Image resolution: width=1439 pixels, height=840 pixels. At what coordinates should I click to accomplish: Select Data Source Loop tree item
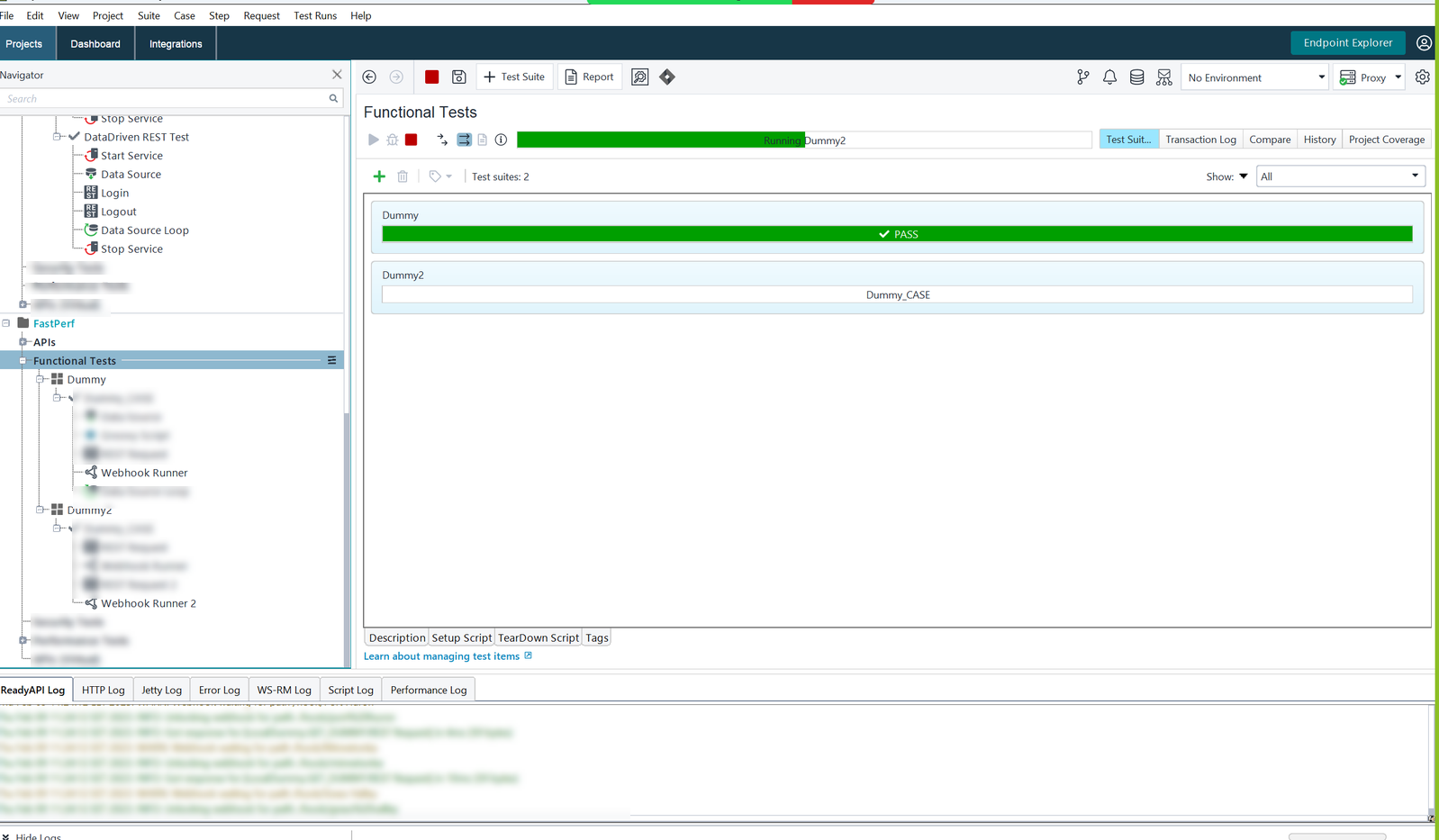(145, 230)
